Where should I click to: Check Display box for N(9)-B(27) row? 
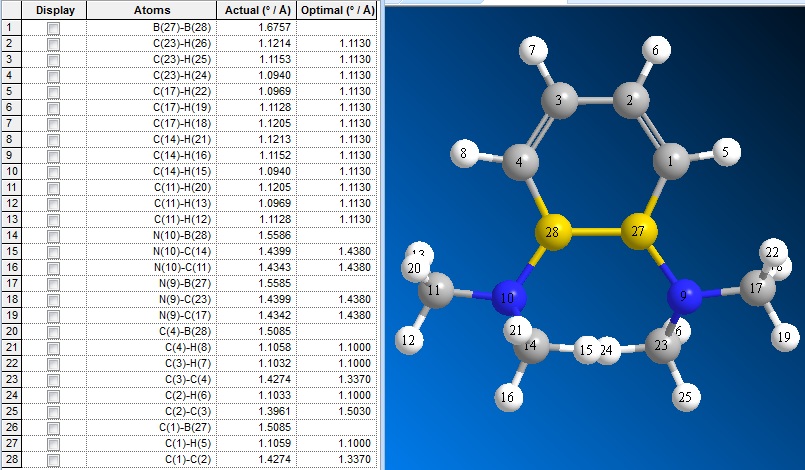coord(53,283)
